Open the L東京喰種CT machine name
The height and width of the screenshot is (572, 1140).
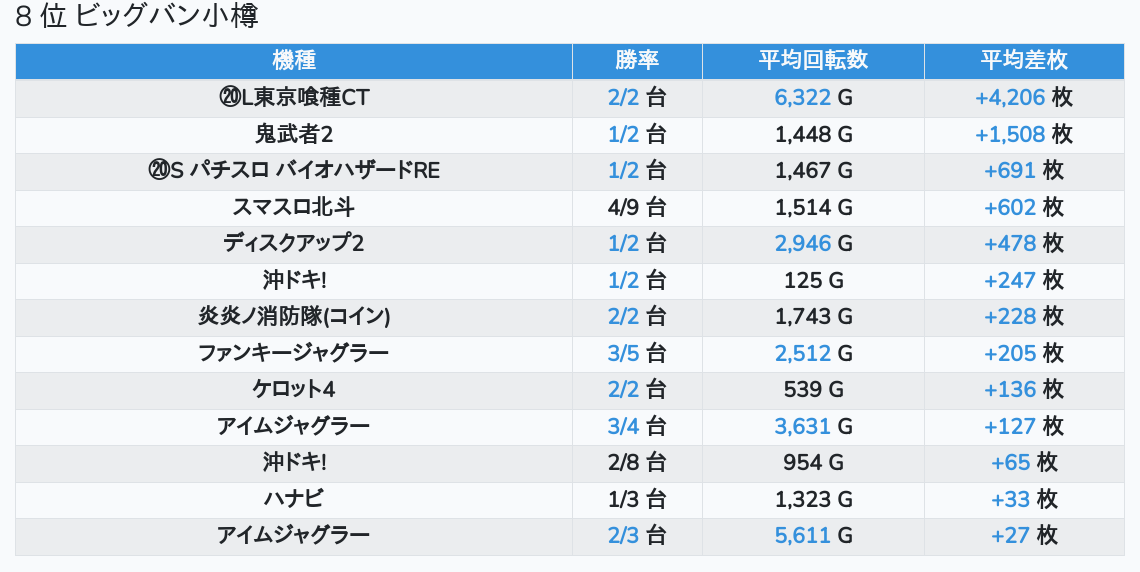(x=294, y=98)
